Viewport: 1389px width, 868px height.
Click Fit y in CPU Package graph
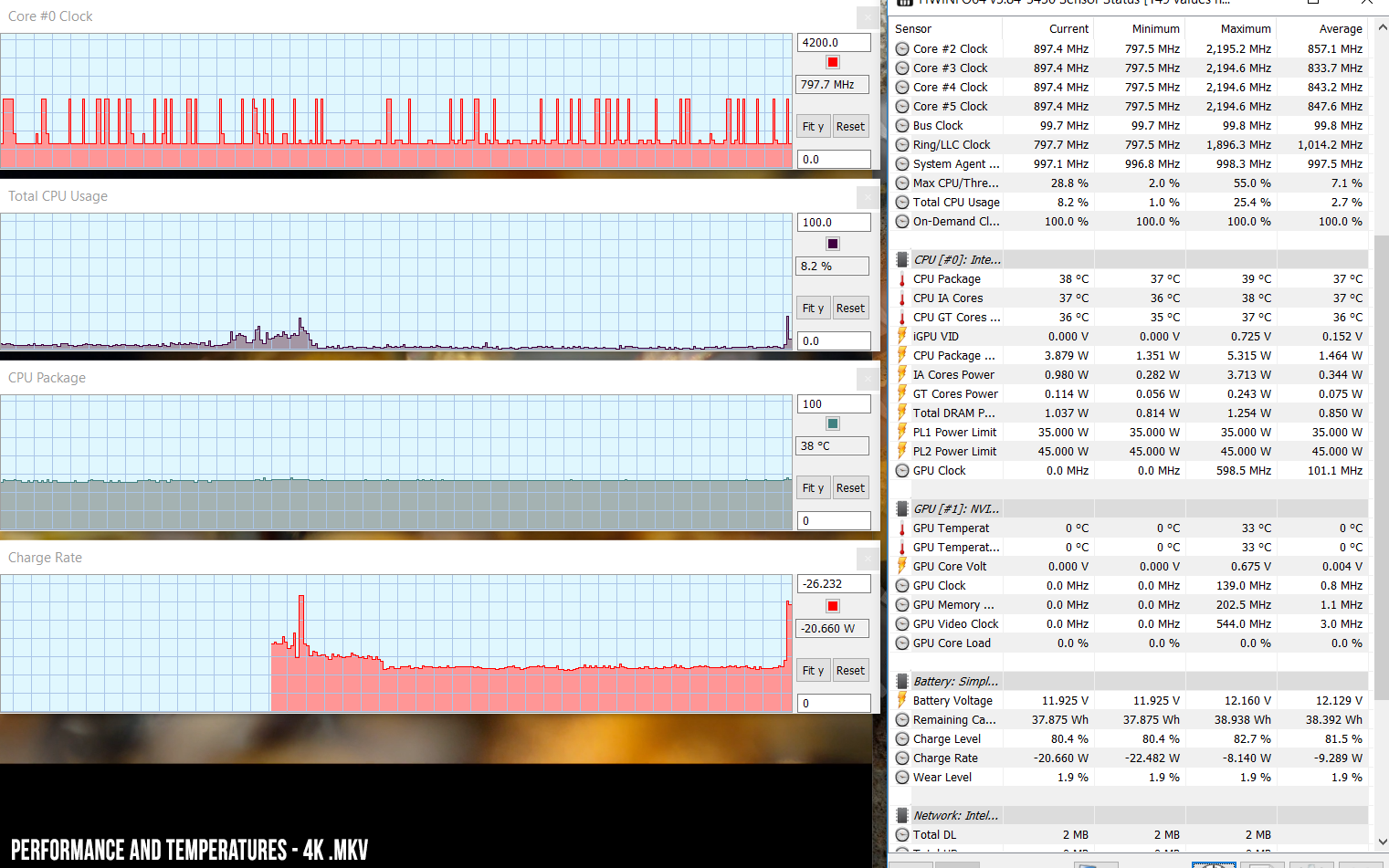pyautogui.click(x=813, y=488)
